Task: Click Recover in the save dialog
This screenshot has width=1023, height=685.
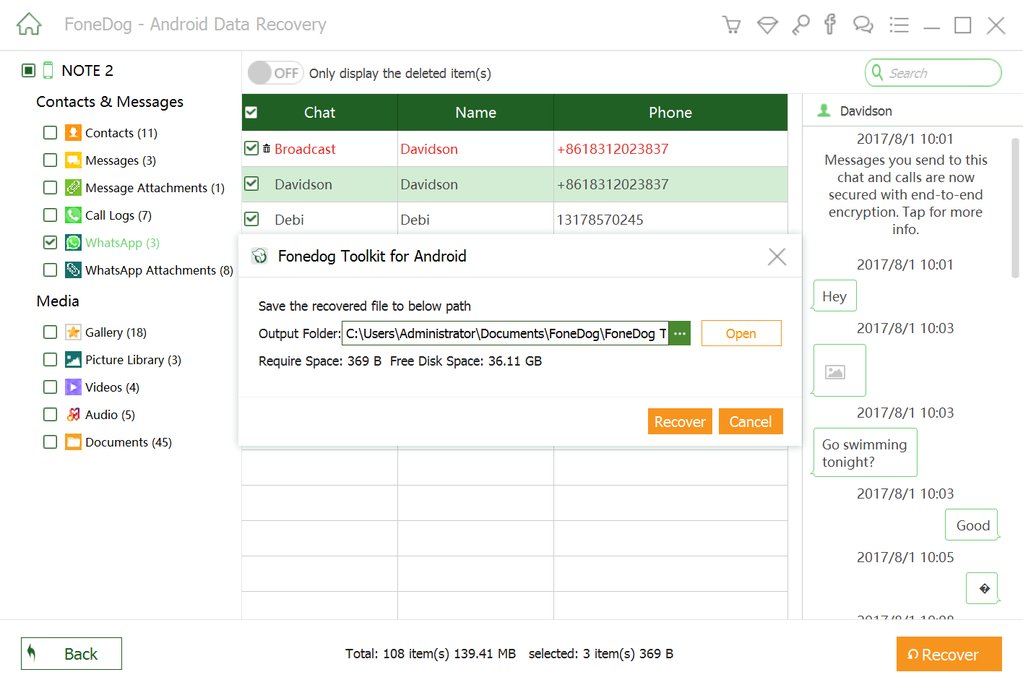Action: pyautogui.click(x=679, y=421)
